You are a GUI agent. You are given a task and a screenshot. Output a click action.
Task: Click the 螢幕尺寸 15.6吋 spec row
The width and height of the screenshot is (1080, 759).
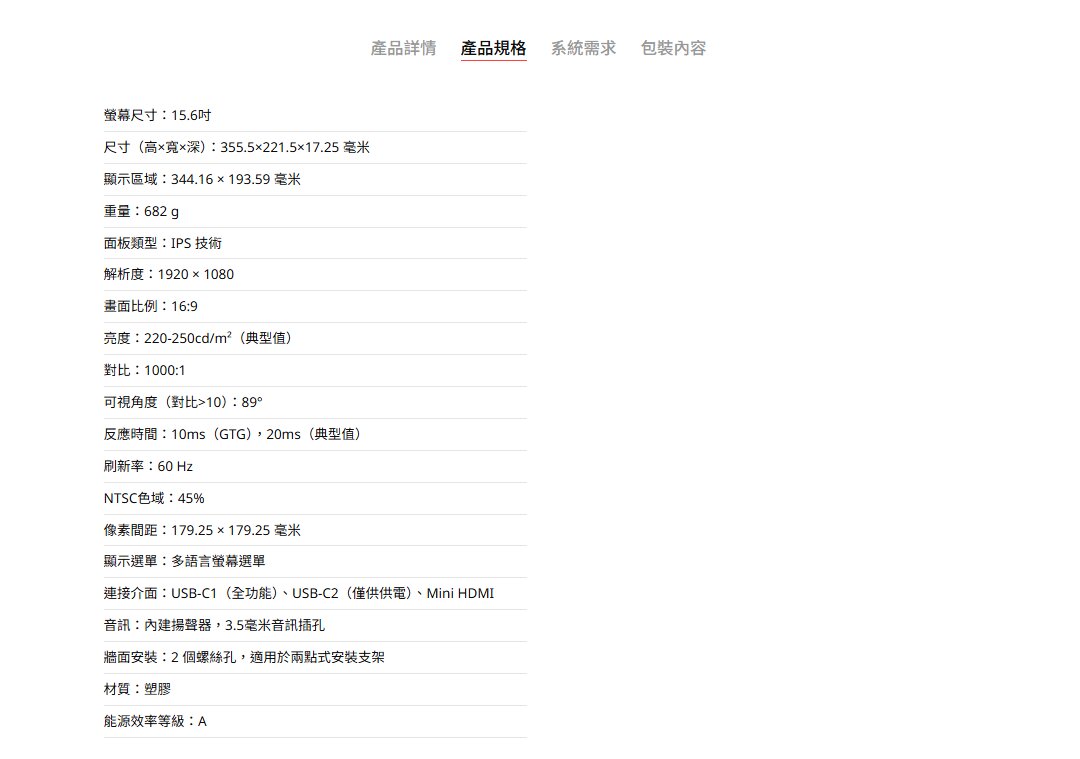(x=157, y=116)
